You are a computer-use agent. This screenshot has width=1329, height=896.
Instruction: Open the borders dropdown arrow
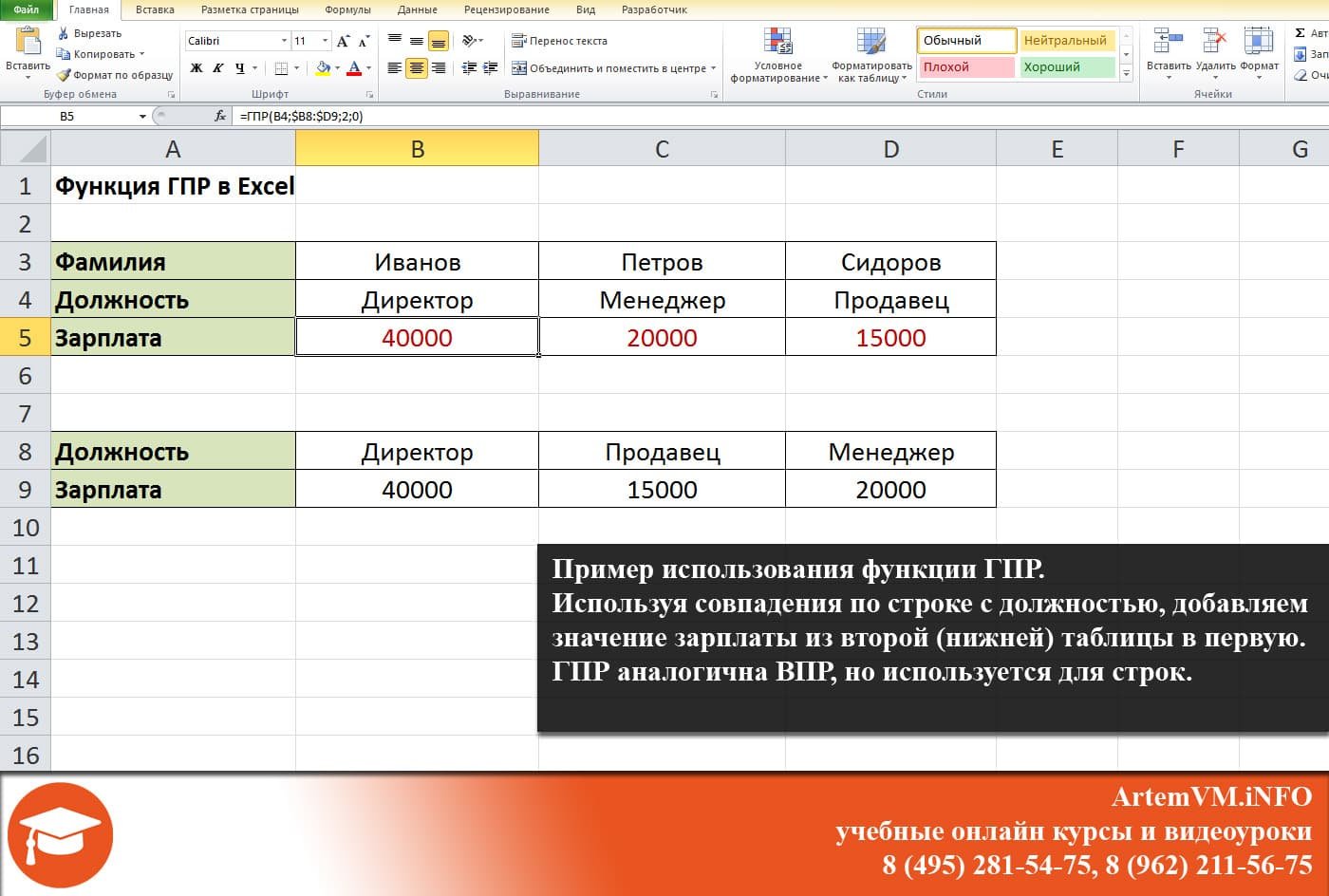[296, 68]
